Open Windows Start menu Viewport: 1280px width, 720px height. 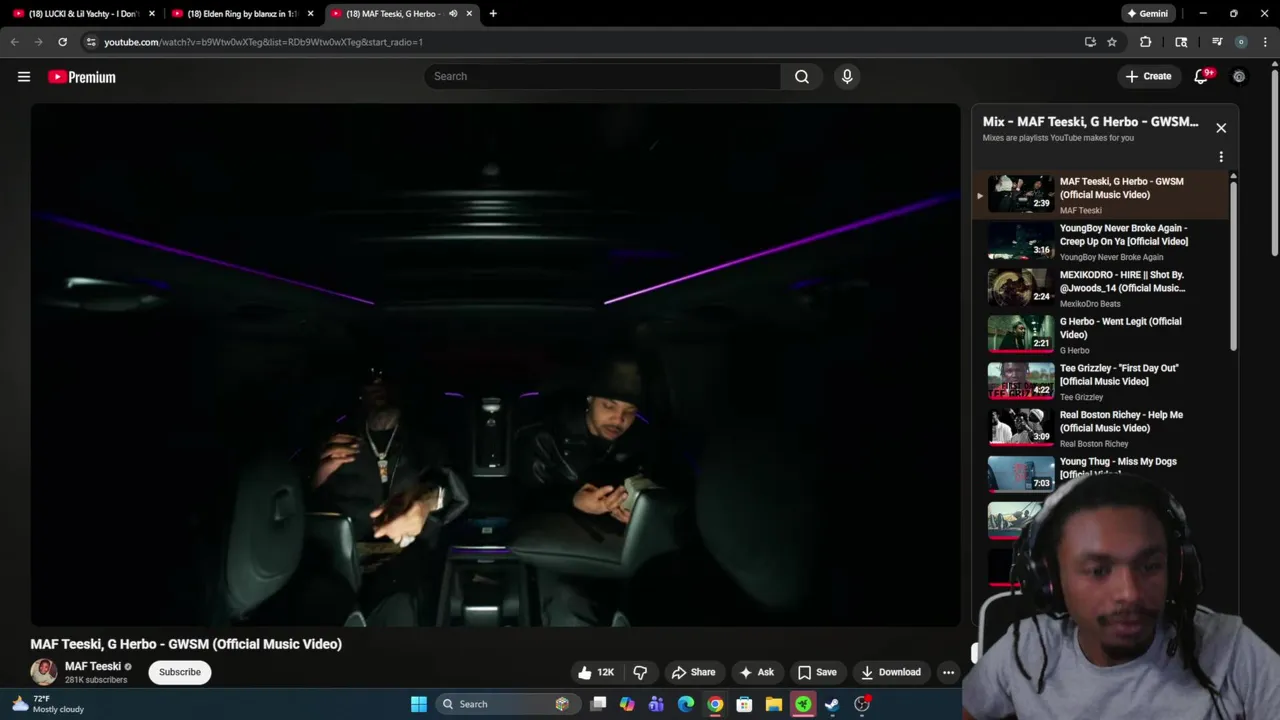point(419,704)
